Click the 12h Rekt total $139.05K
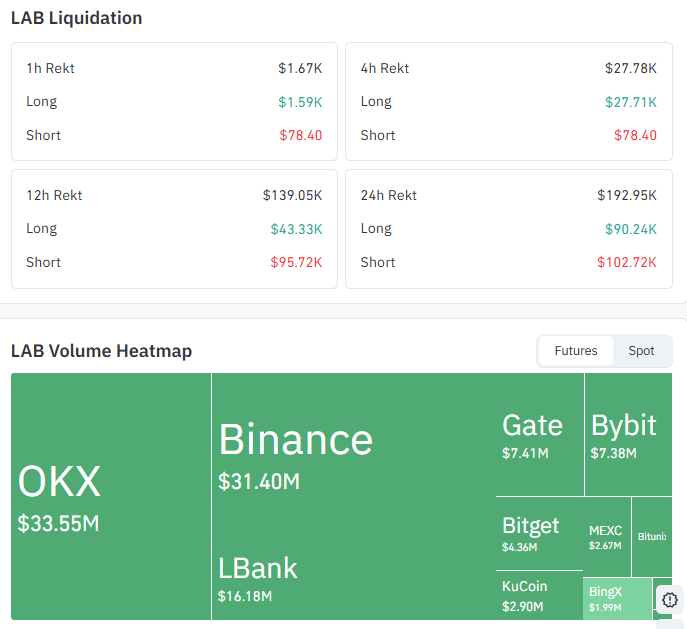This screenshot has height=629, width=687. pos(292,195)
